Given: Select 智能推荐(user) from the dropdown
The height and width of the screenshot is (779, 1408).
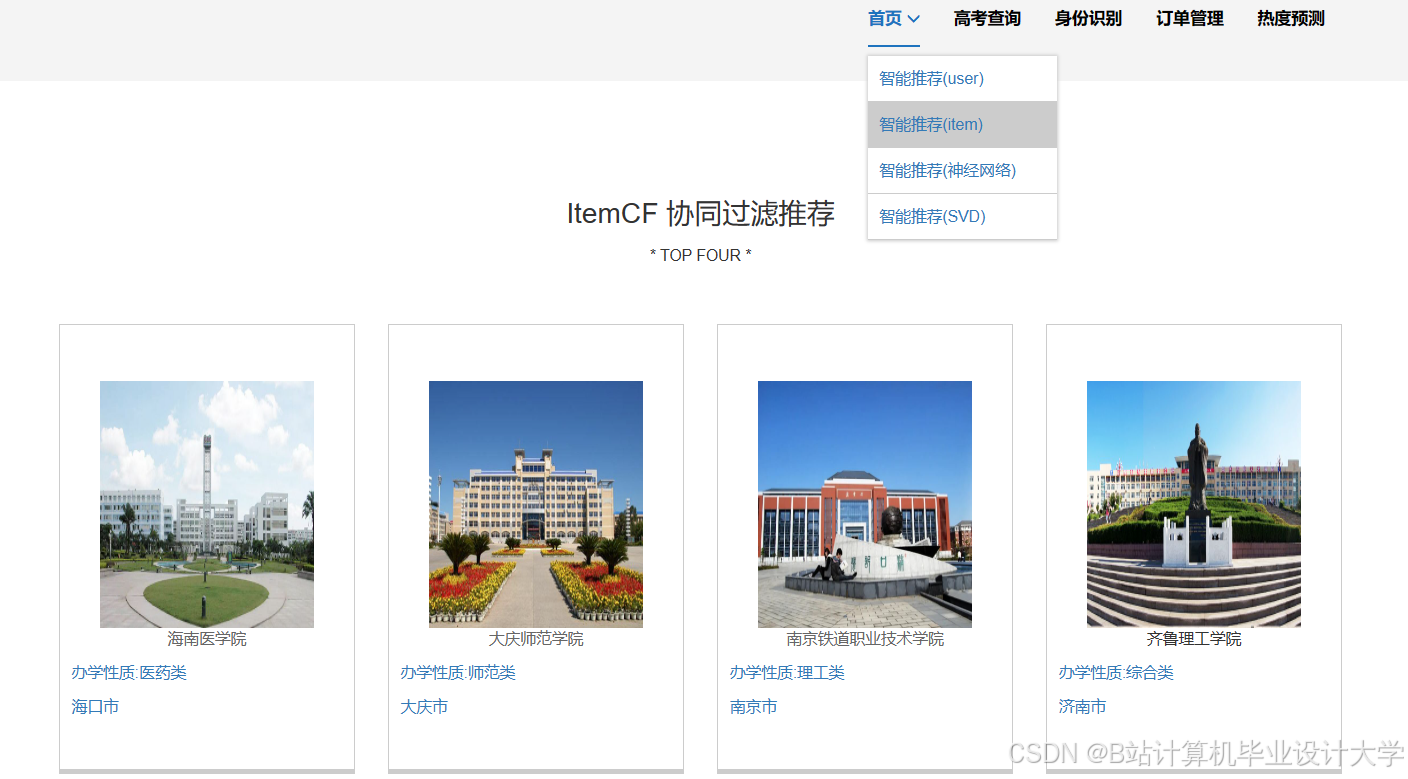Looking at the screenshot, I should point(930,78).
